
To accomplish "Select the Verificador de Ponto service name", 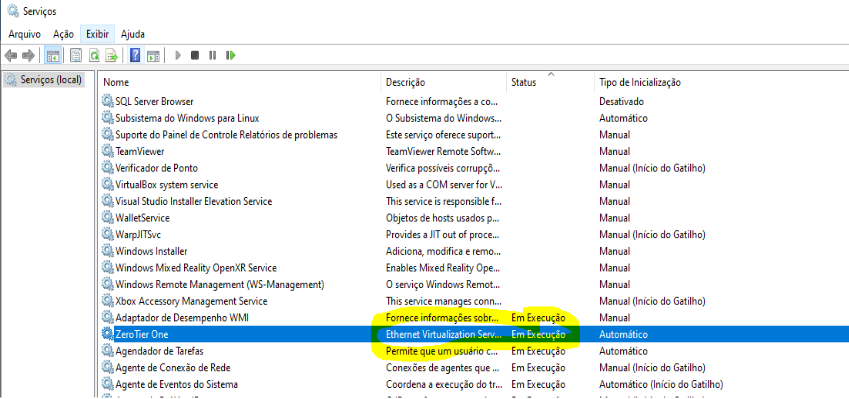I will (156, 168).
